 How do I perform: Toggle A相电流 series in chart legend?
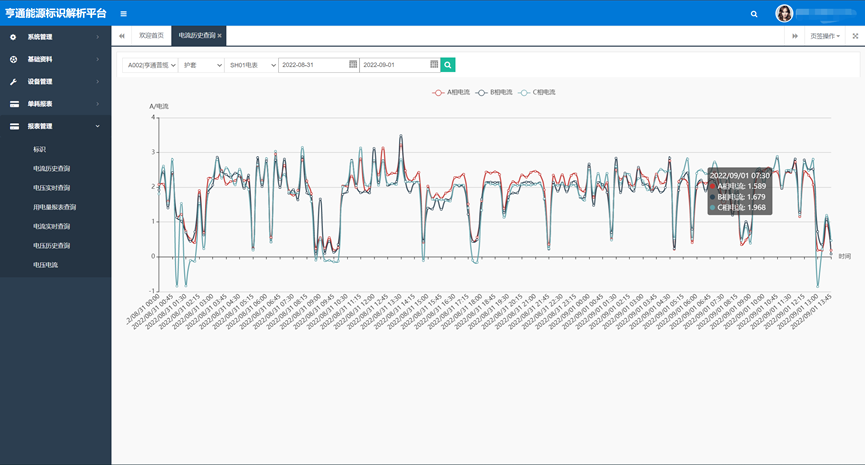pyautogui.click(x=449, y=92)
